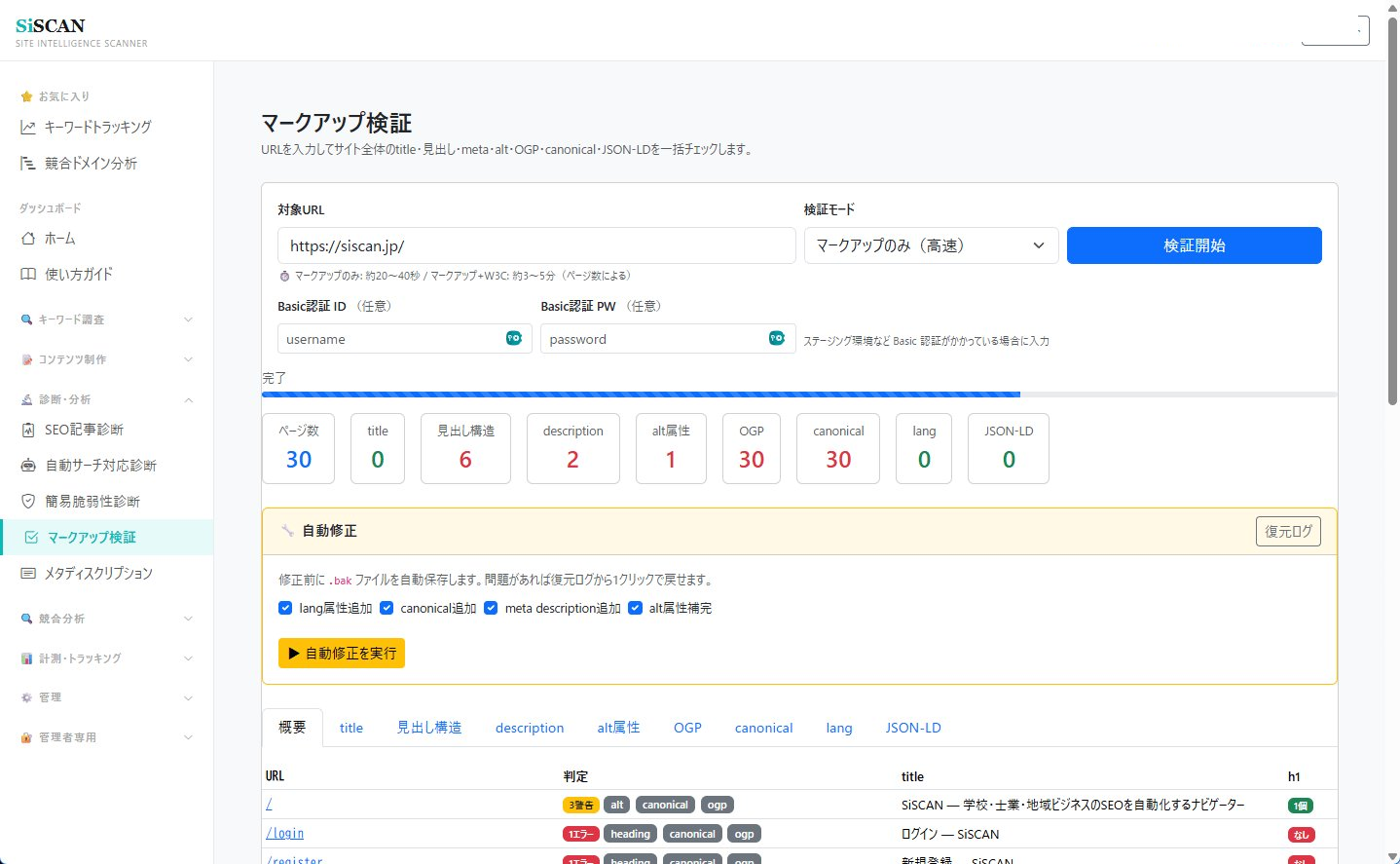Viewport: 1400px width, 864px height.
Task: Click the Home house icon
Action: click(x=28, y=239)
